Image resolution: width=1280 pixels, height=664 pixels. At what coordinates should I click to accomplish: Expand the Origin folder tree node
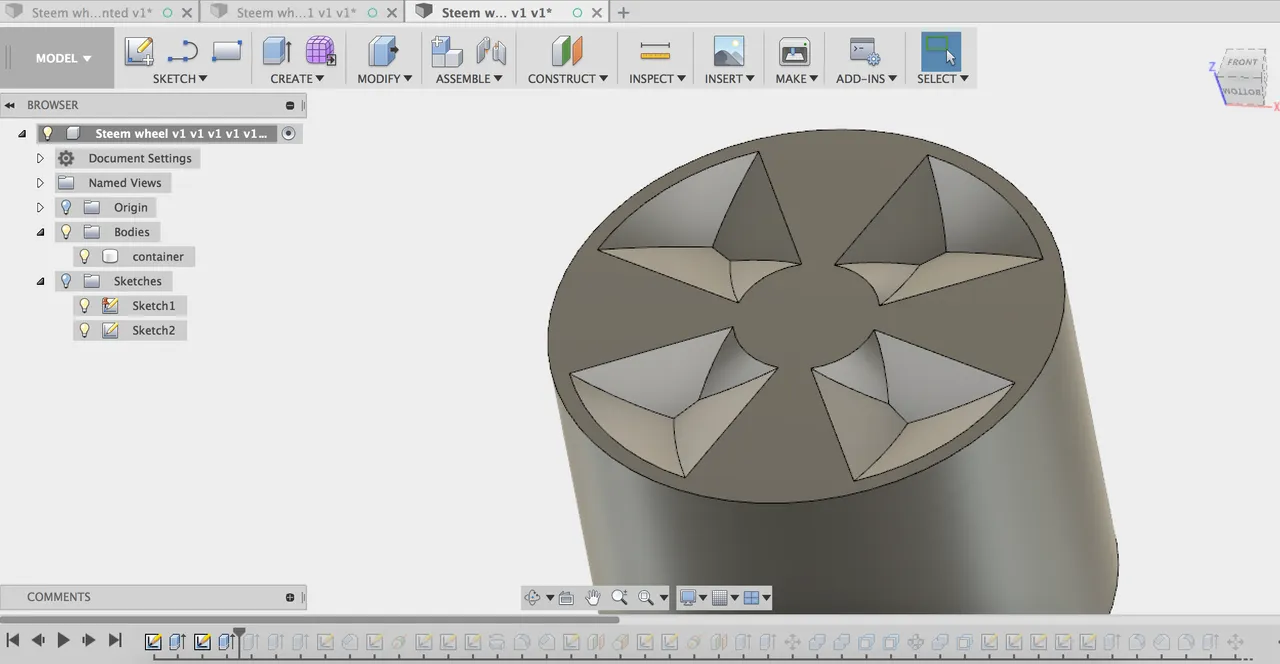[40, 207]
